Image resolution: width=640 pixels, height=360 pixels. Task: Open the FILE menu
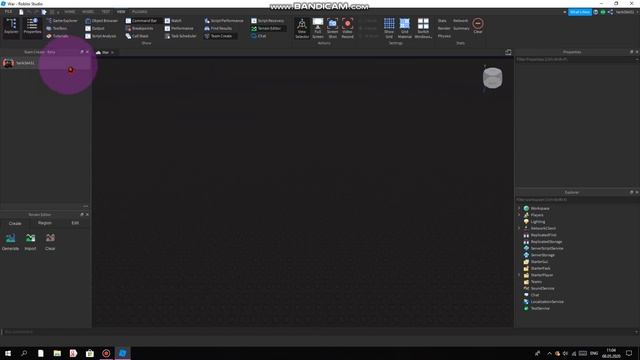[8, 12]
